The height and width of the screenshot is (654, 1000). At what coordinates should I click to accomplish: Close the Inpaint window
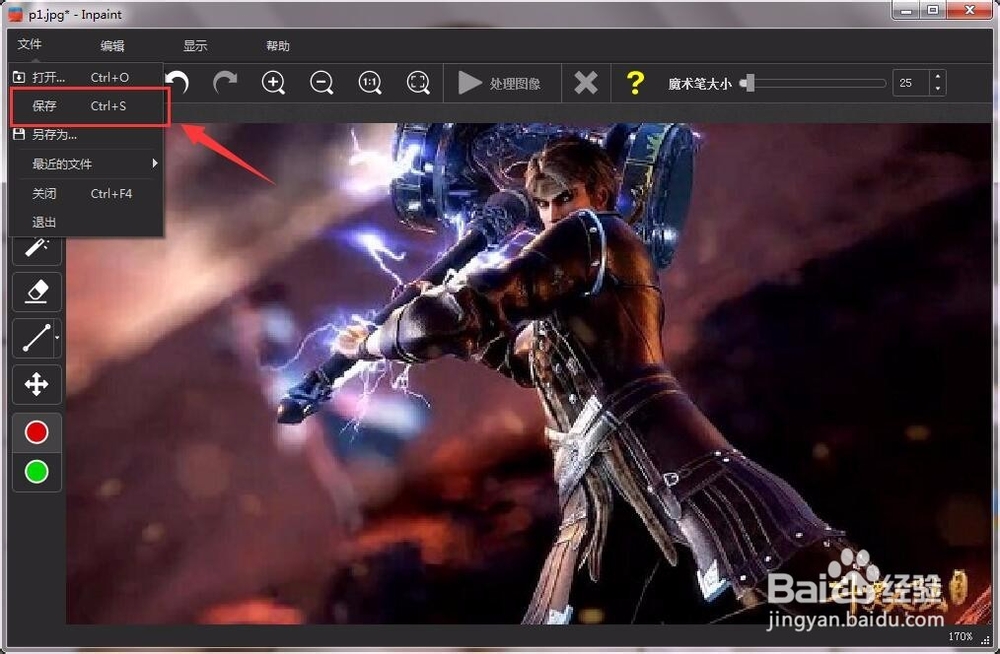point(969,10)
